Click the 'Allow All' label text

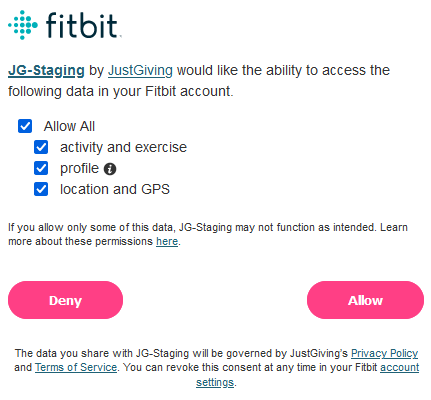click(69, 126)
